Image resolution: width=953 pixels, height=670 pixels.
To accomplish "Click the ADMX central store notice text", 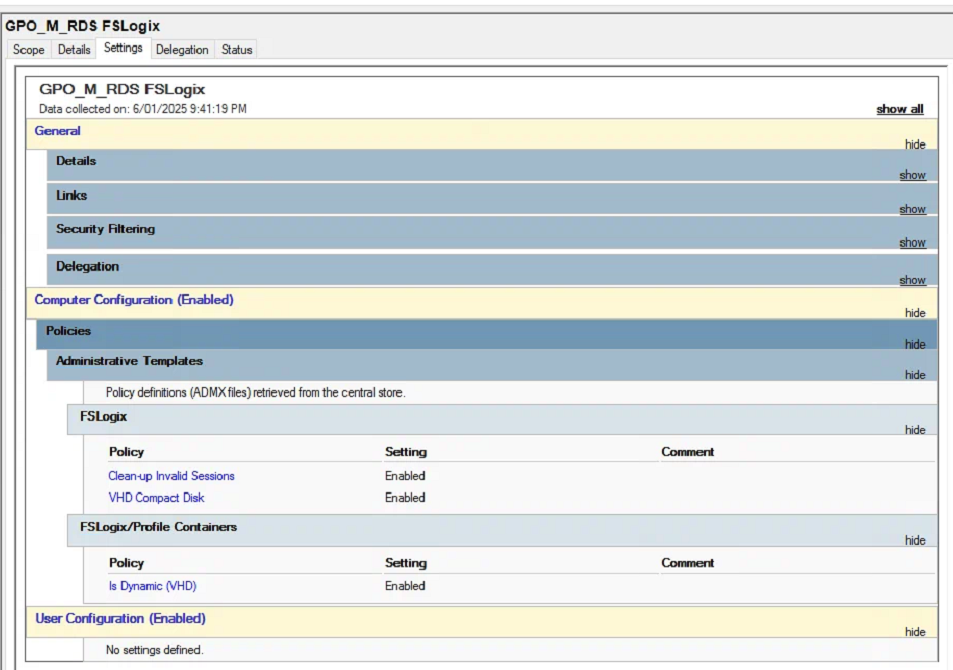I will point(255,393).
